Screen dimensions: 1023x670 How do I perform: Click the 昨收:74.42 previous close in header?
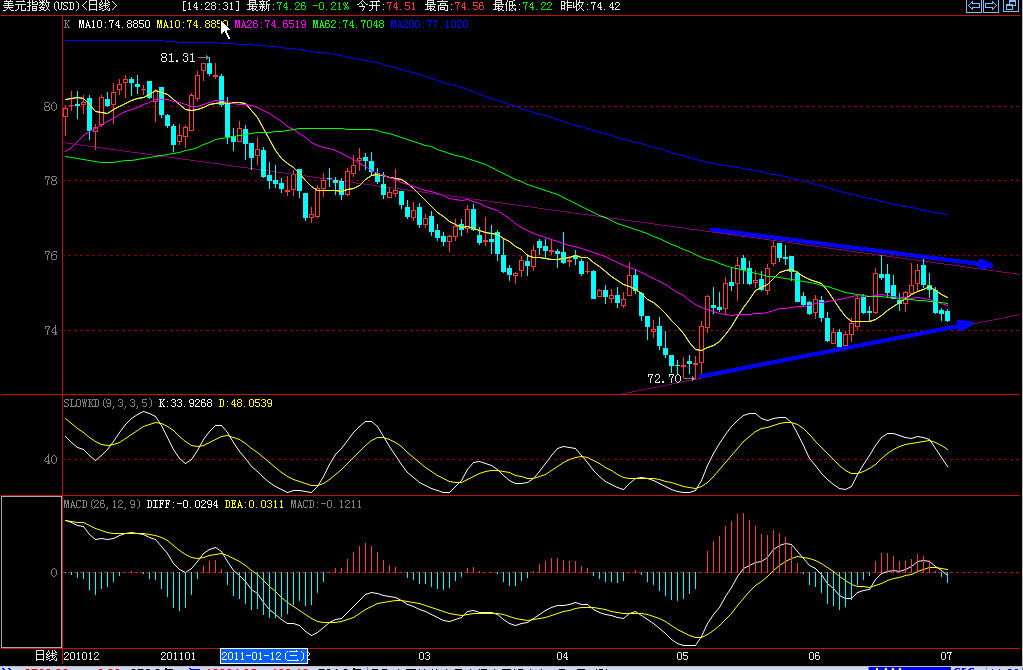click(x=590, y=6)
